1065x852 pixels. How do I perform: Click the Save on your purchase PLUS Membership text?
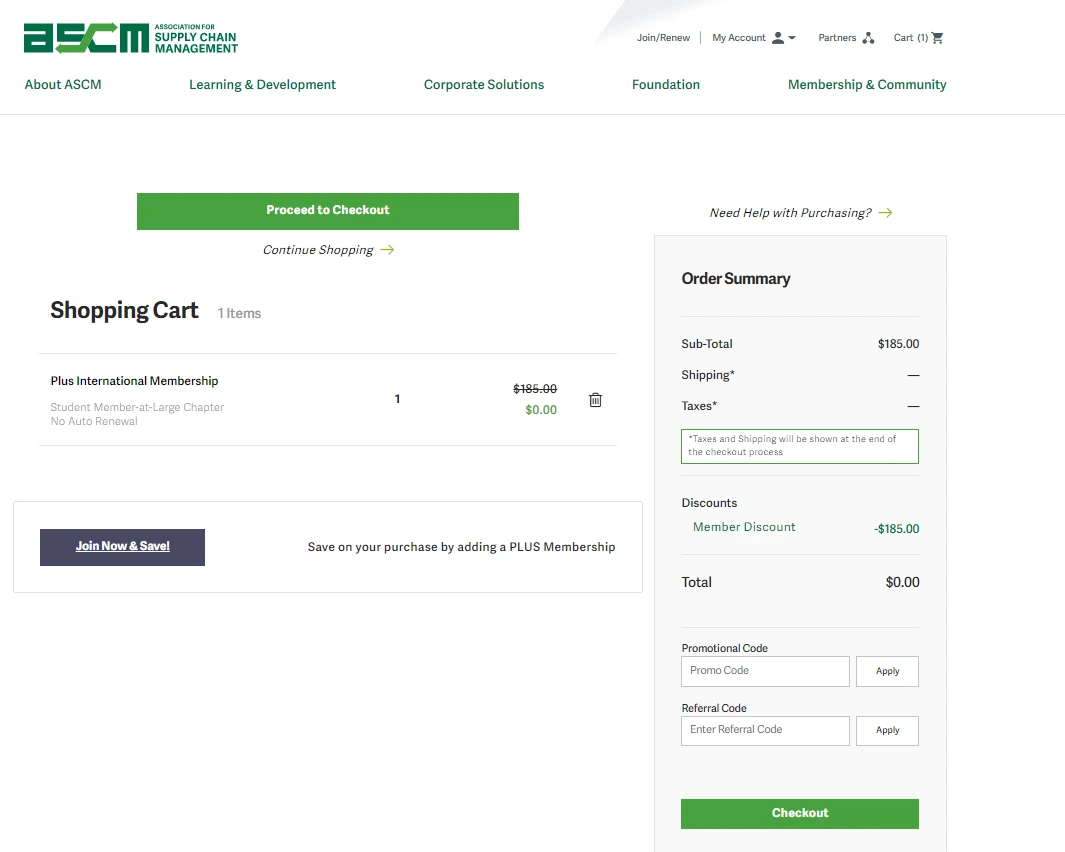461,547
